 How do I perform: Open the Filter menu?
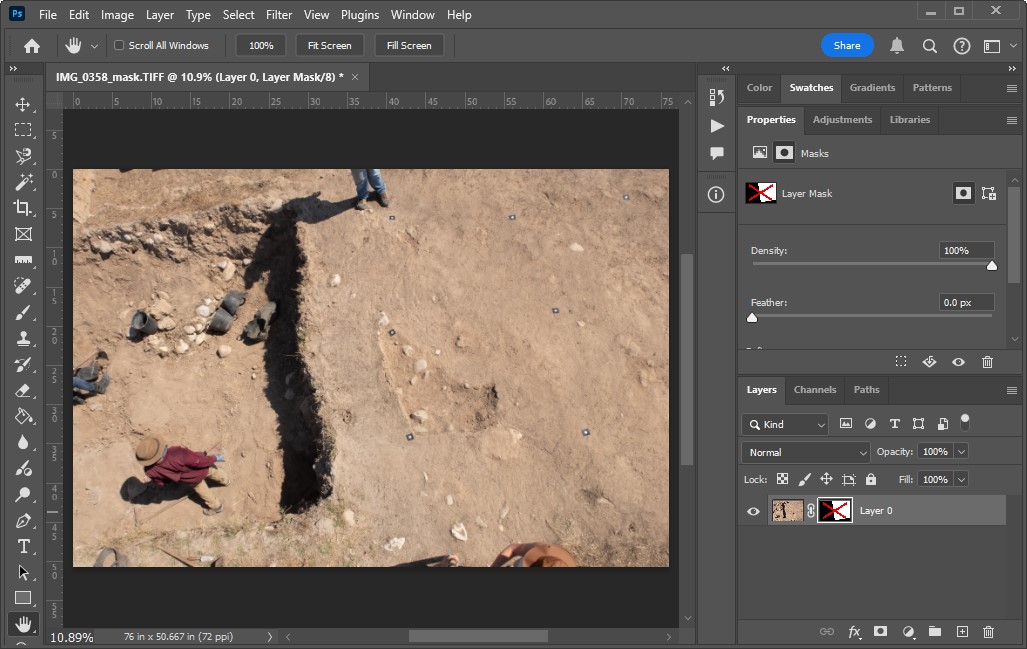pos(279,15)
